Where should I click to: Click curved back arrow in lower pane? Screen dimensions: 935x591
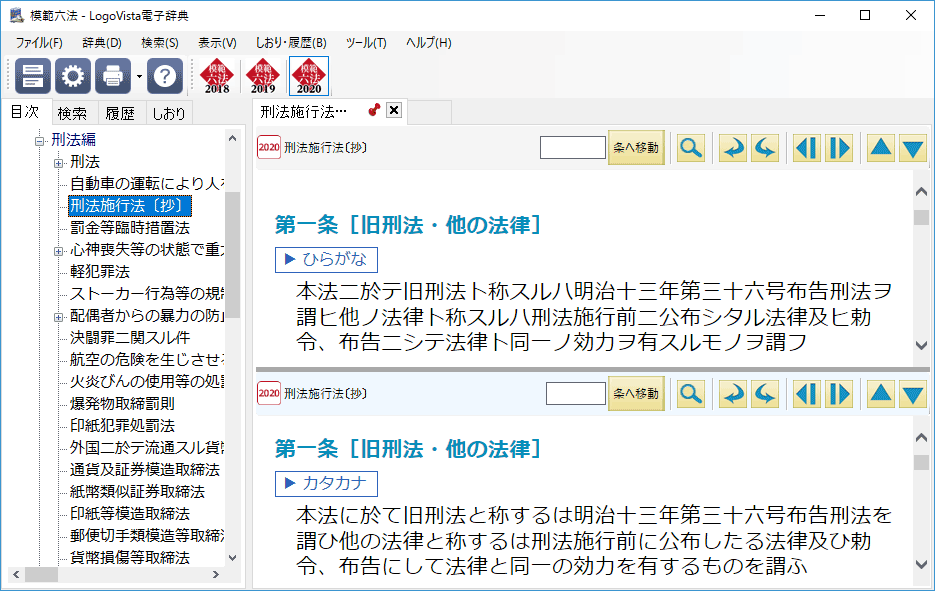pos(733,394)
